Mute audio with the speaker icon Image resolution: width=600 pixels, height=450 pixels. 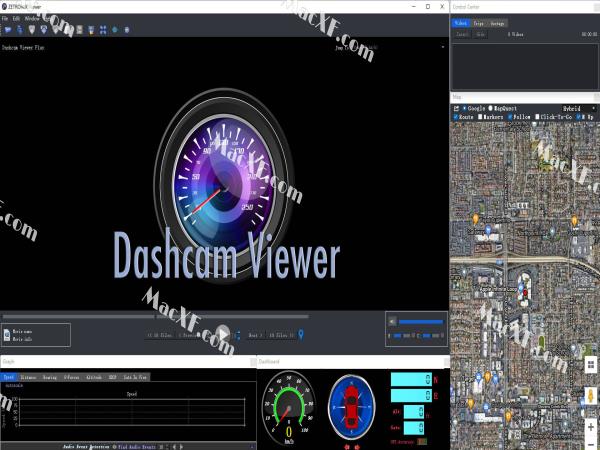(x=392, y=321)
